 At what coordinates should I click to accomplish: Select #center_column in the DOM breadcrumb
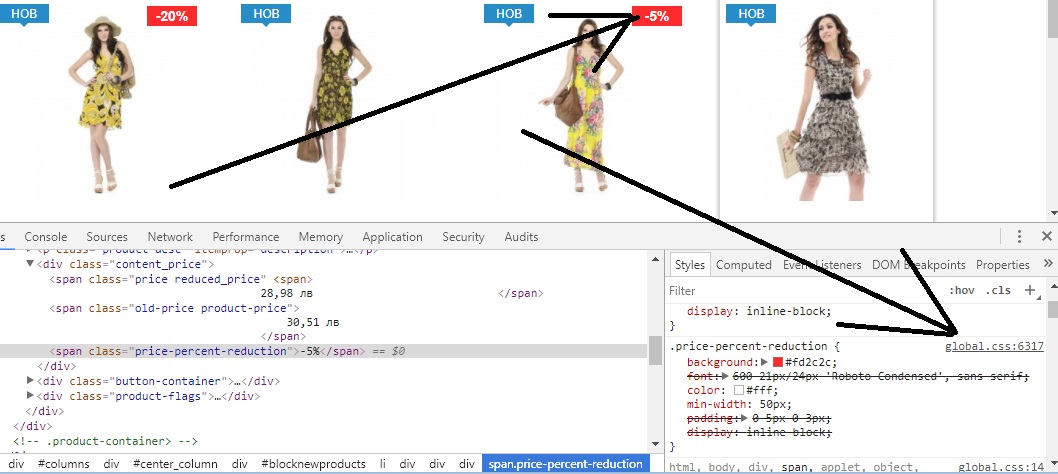(175, 464)
